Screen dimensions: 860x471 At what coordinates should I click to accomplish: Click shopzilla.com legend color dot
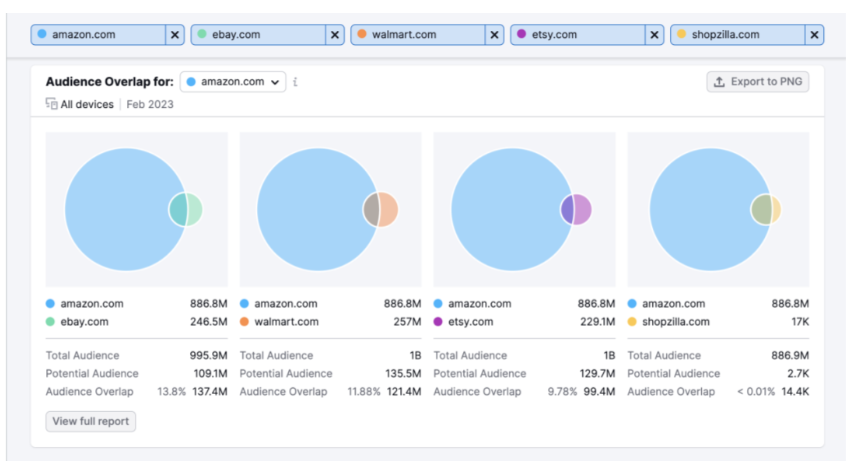(632, 322)
